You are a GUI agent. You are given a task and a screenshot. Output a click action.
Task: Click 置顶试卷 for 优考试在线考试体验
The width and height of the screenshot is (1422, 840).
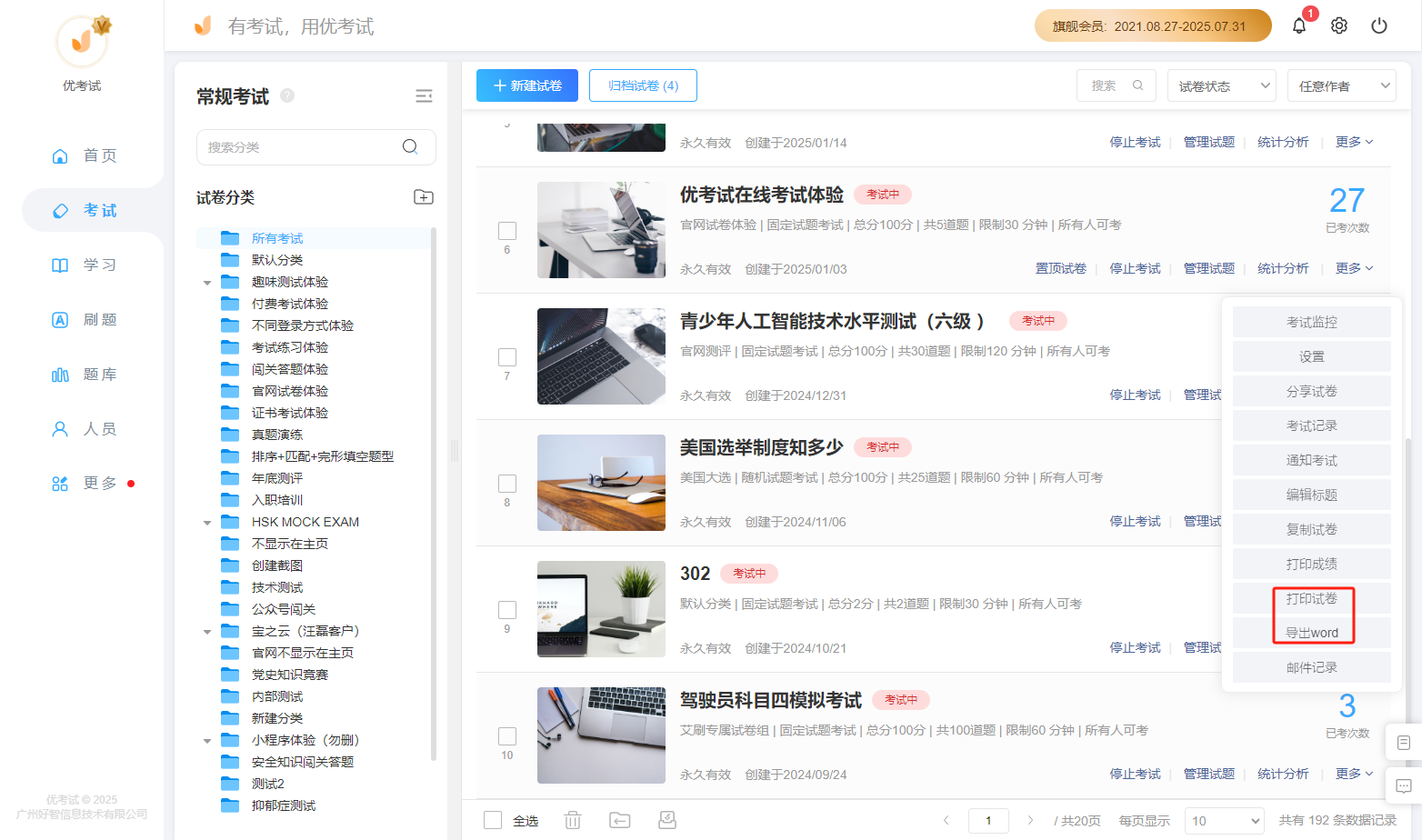pos(1061,268)
